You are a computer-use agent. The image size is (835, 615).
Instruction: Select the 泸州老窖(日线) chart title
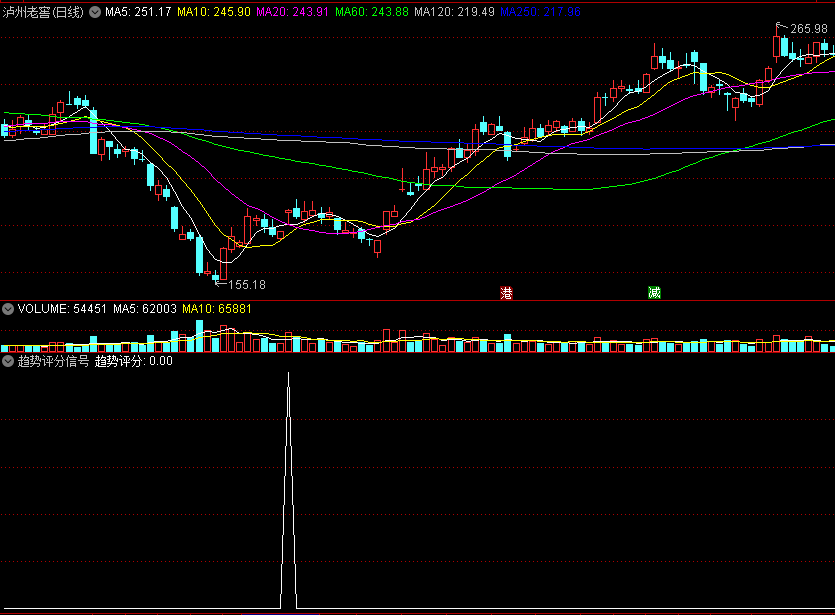[43, 12]
